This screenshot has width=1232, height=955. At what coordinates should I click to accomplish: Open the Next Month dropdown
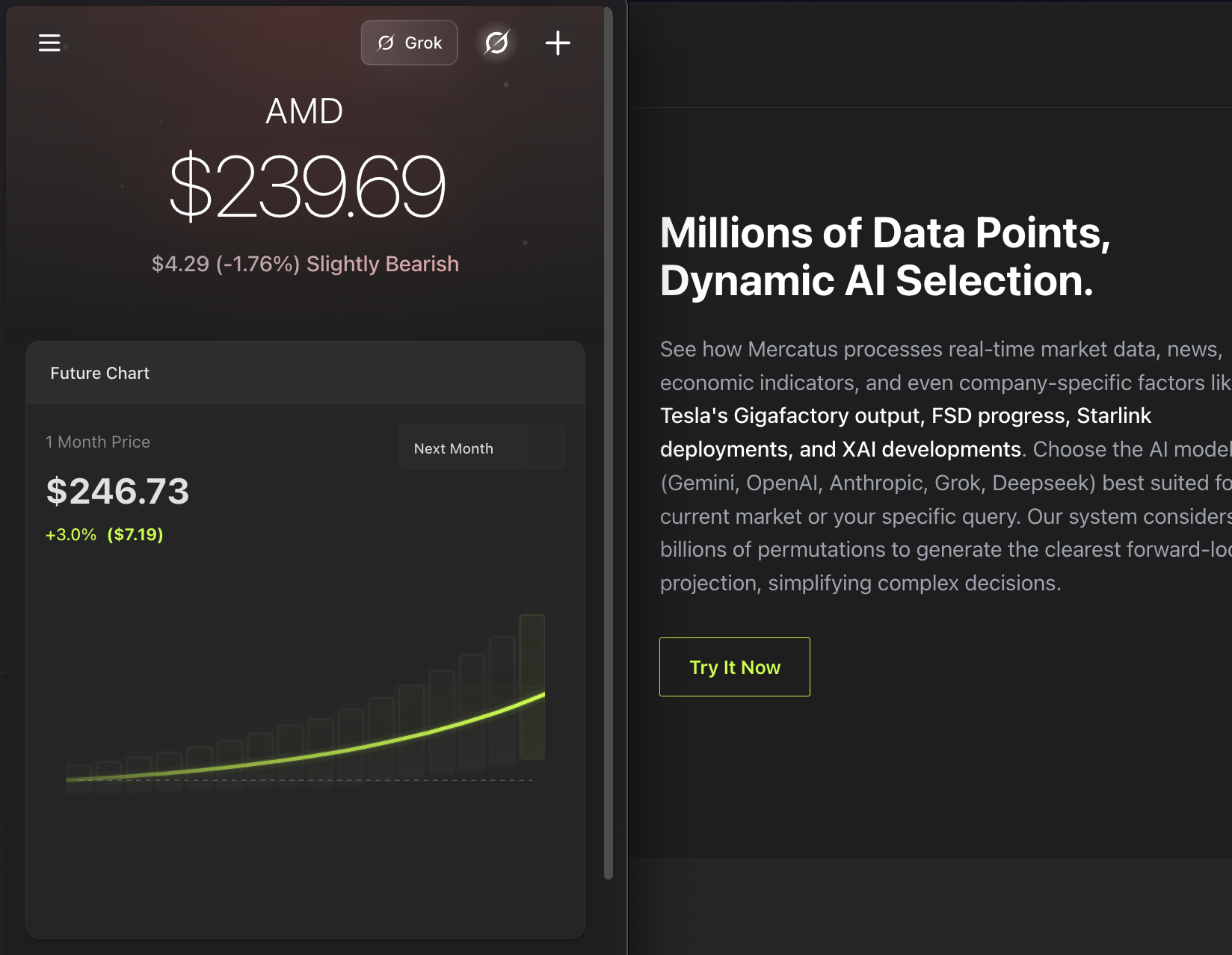pyautogui.click(x=481, y=448)
